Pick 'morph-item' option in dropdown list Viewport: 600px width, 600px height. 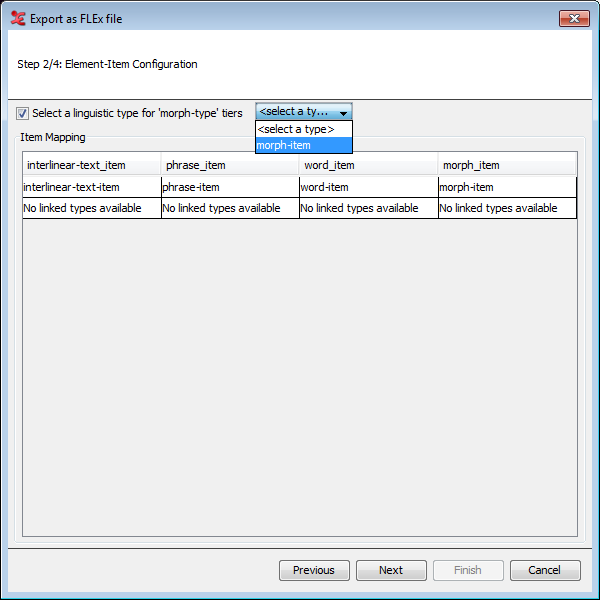[303, 145]
